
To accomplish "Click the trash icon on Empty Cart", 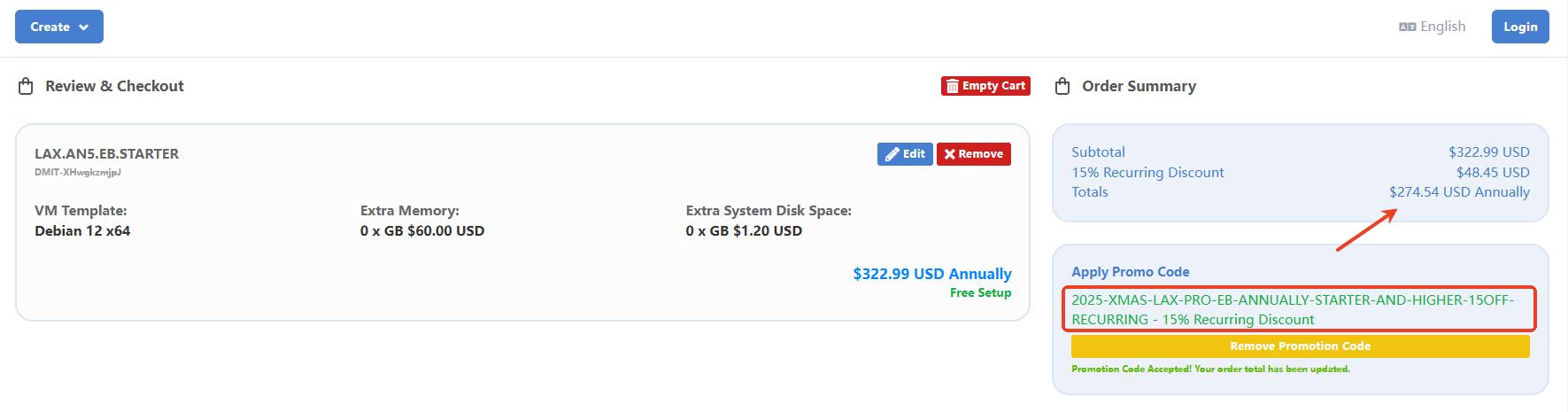I will (953, 86).
